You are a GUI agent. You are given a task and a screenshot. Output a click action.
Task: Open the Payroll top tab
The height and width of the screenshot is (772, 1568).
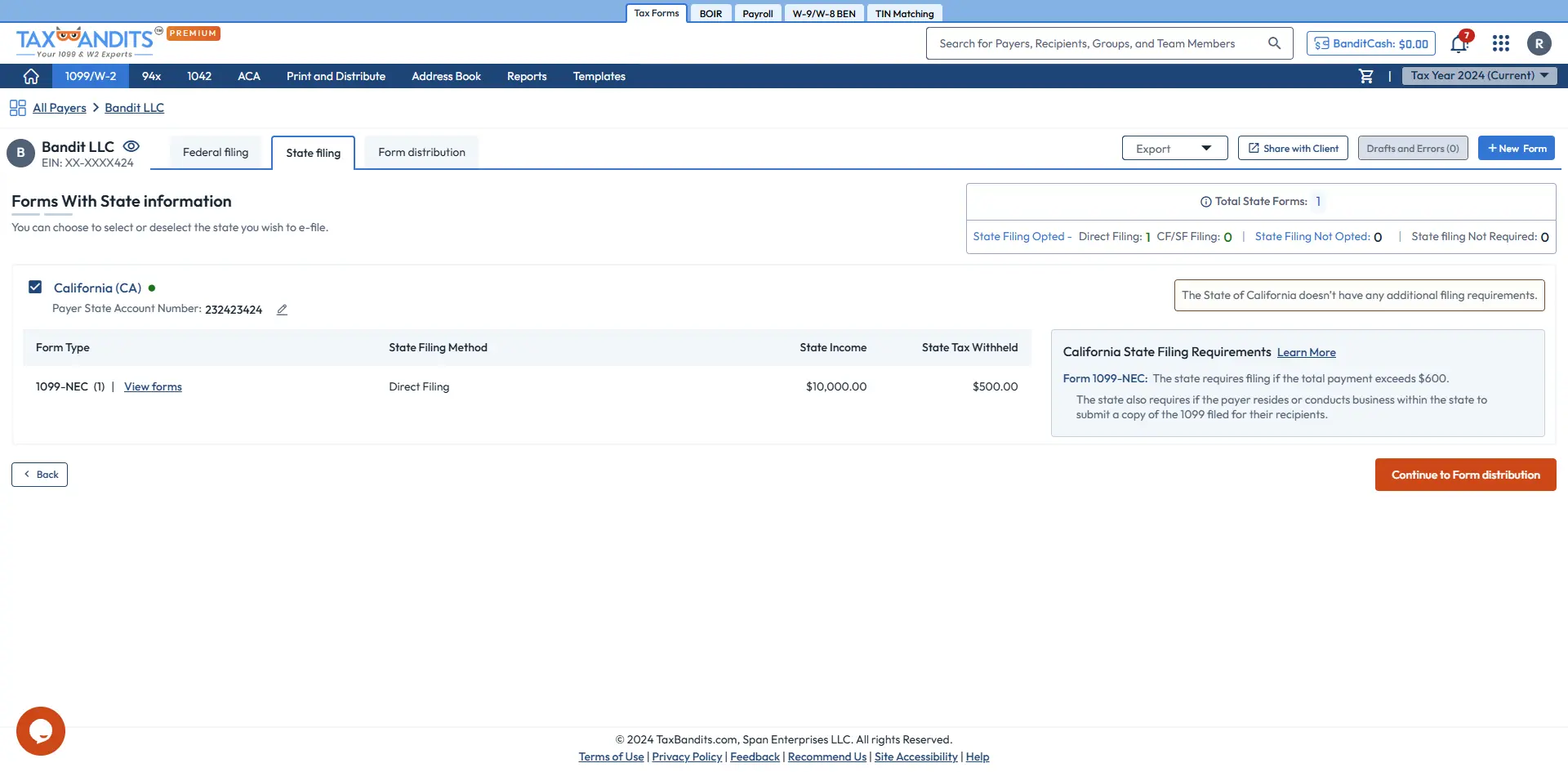pos(758,14)
